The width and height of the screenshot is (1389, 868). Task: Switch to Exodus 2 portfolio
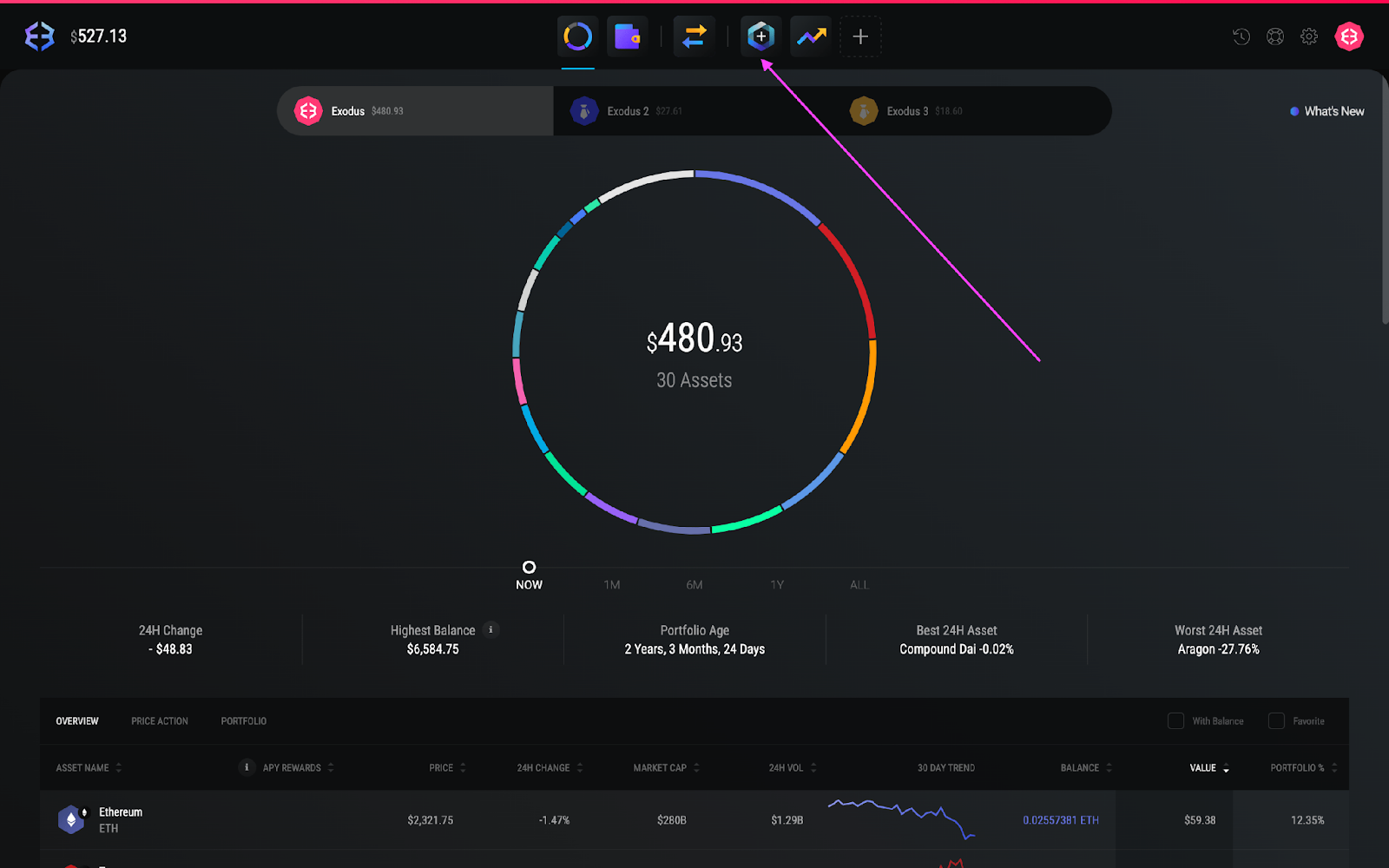point(693,111)
